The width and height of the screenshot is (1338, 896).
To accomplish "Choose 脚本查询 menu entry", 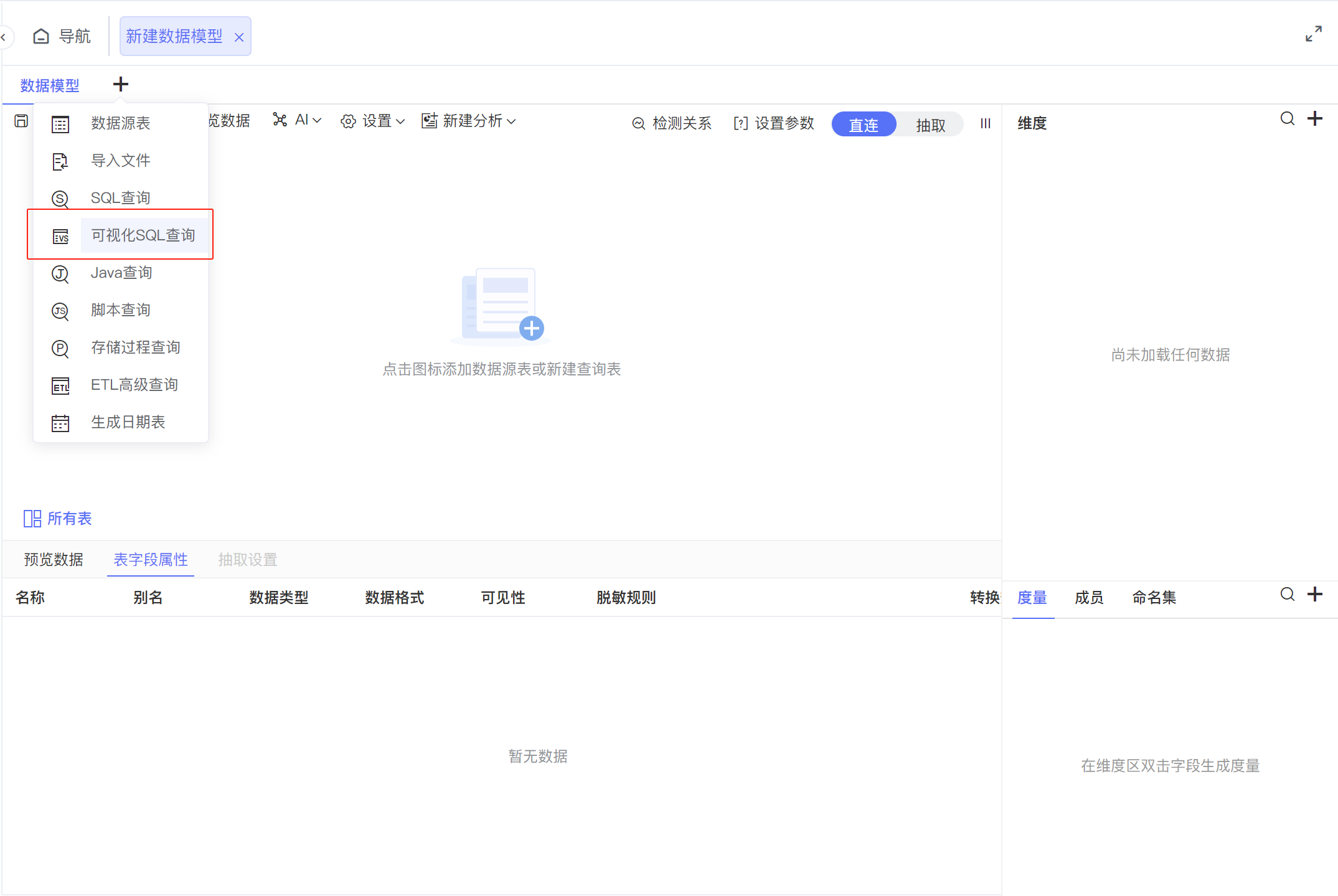I will (x=121, y=310).
